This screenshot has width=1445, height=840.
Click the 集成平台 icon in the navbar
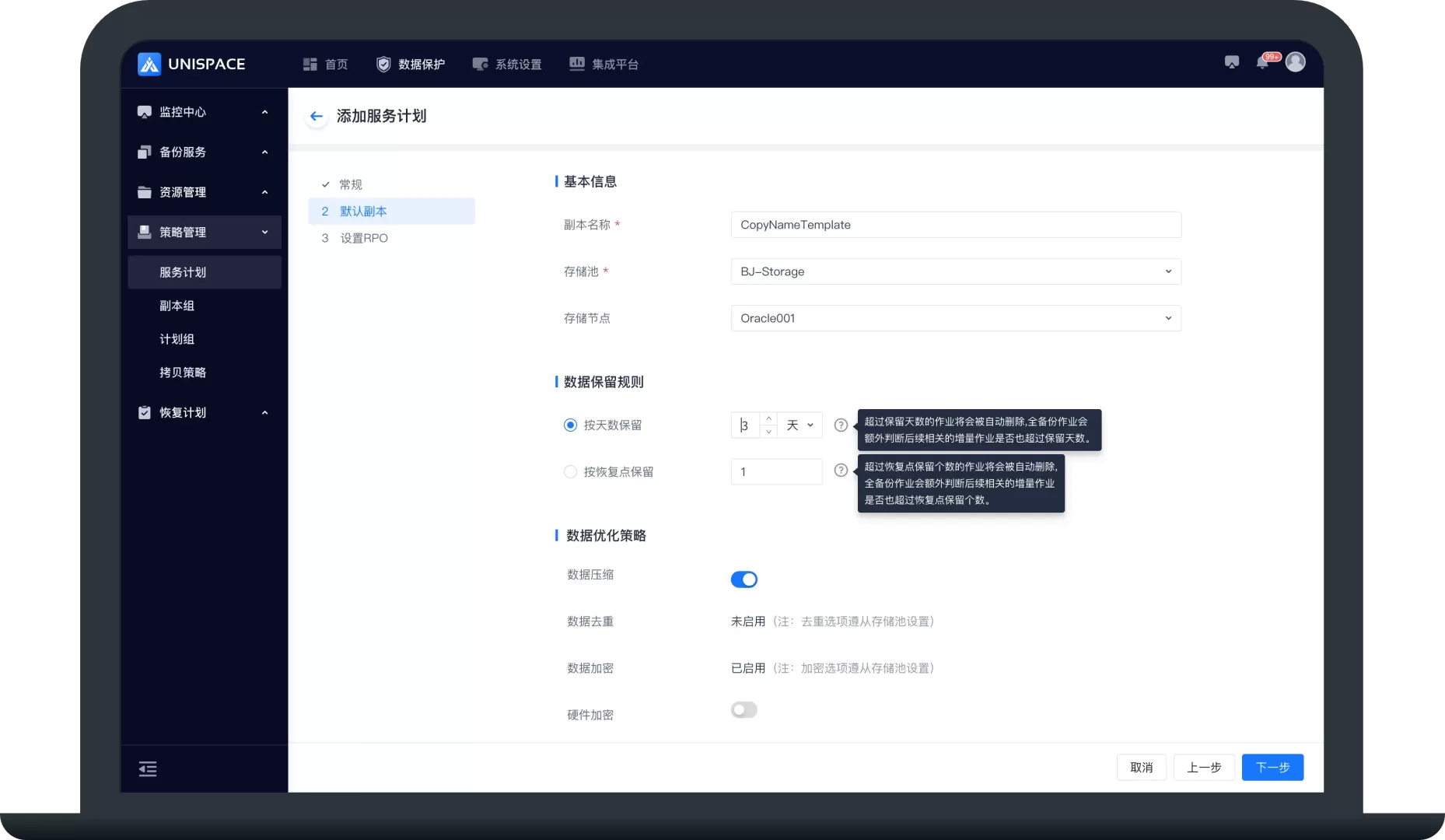pyautogui.click(x=576, y=64)
